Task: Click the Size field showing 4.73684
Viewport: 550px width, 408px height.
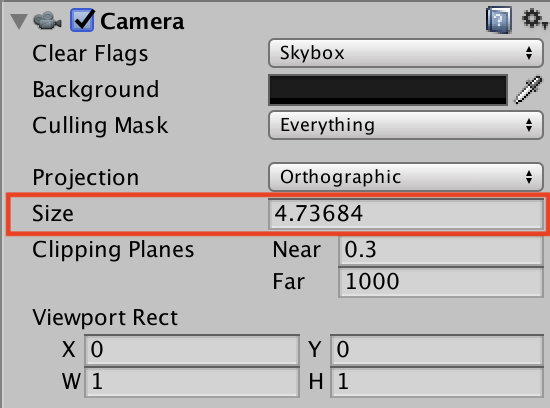Action: click(406, 214)
